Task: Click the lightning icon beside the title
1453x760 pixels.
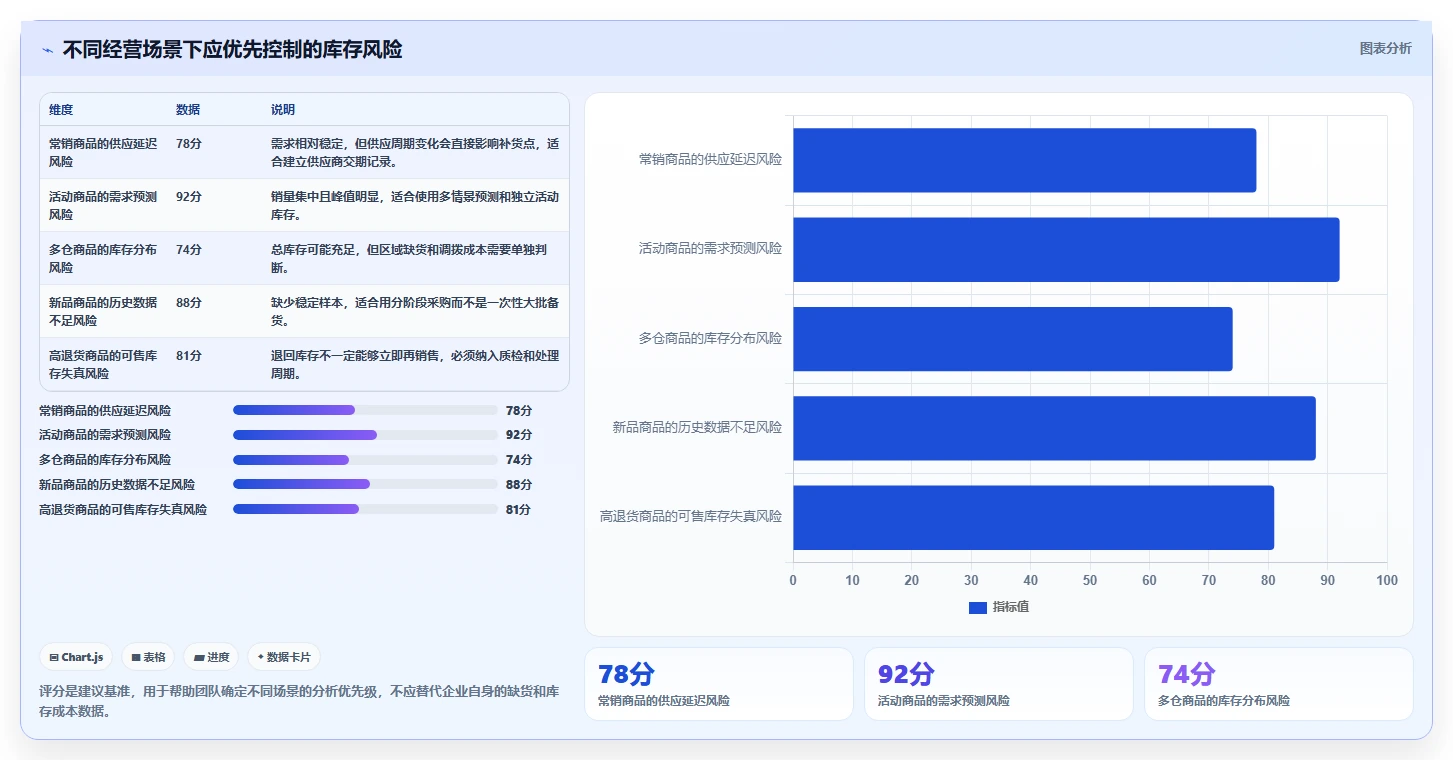Action: coord(47,50)
